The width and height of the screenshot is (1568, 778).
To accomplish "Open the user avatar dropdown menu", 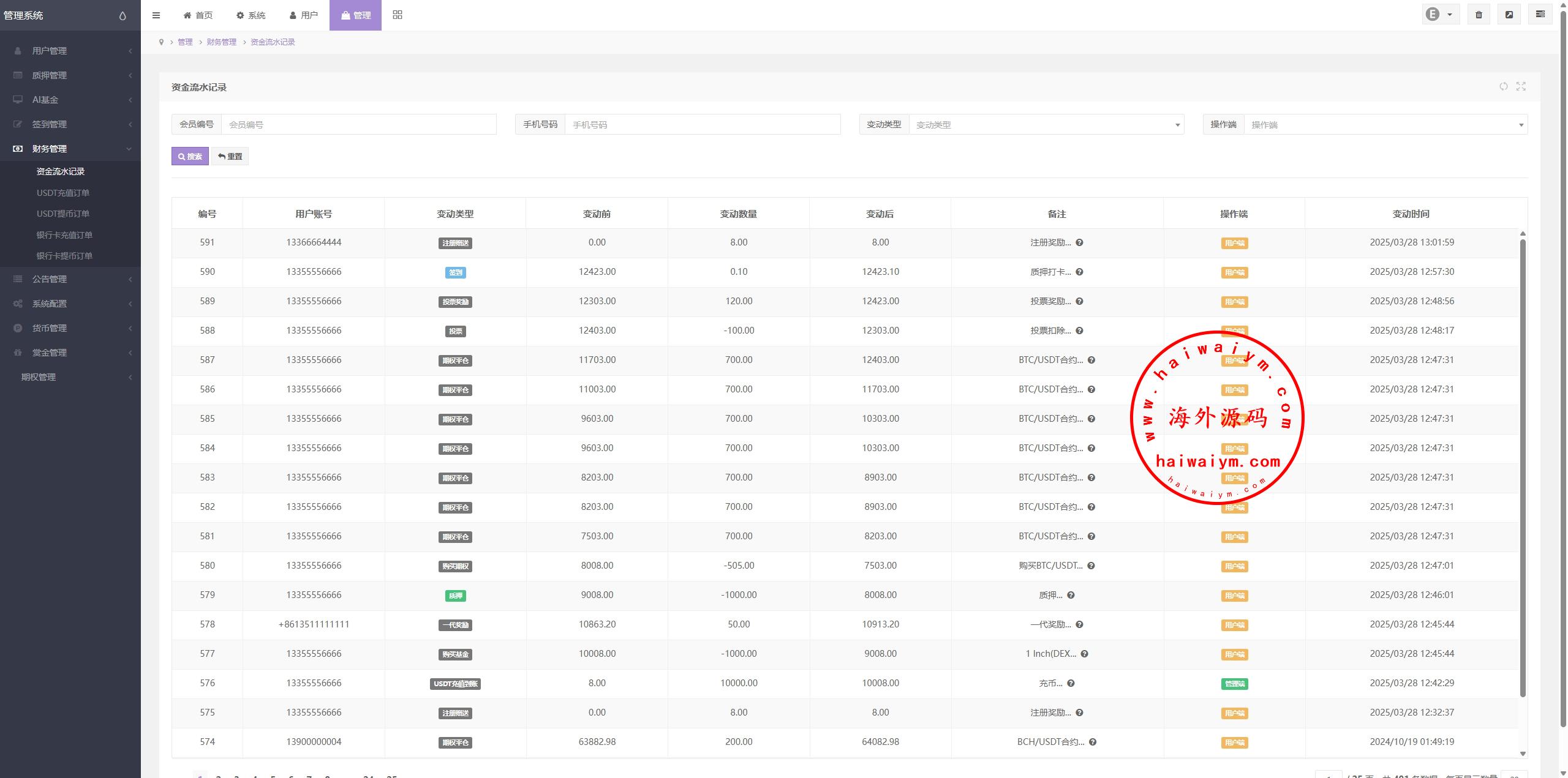I will pyautogui.click(x=1439, y=15).
